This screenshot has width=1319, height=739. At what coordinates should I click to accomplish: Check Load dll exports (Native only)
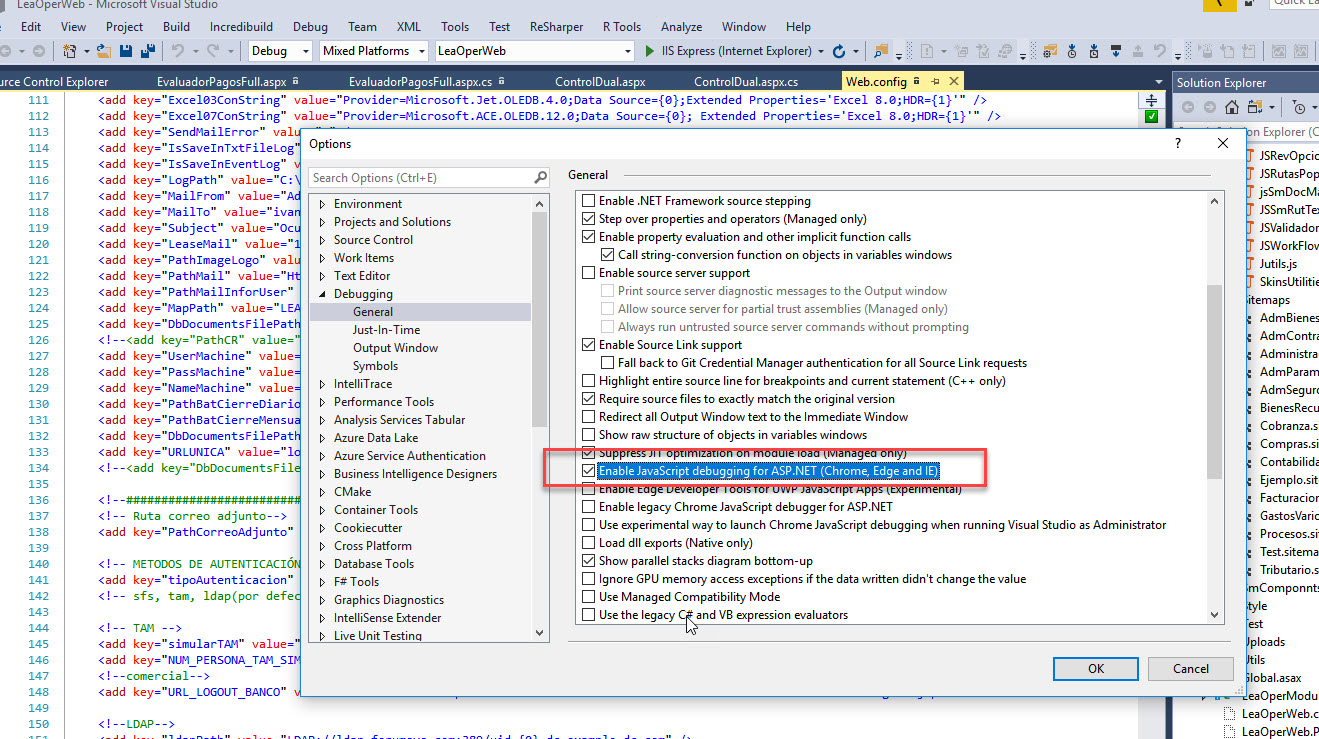(588, 543)
